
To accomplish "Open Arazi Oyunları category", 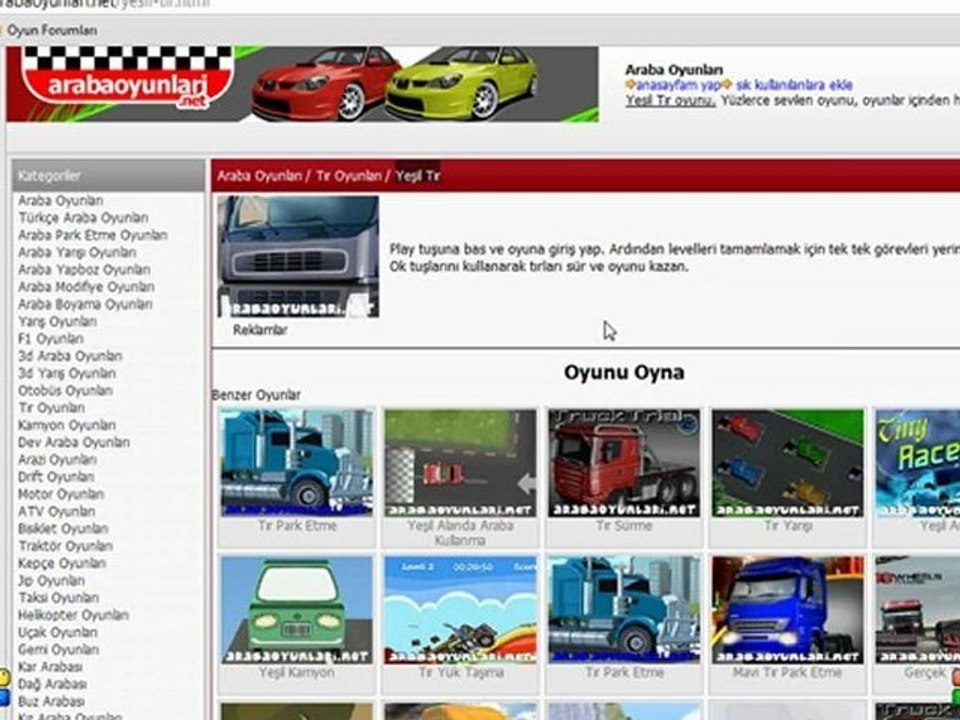I will 57,459.
